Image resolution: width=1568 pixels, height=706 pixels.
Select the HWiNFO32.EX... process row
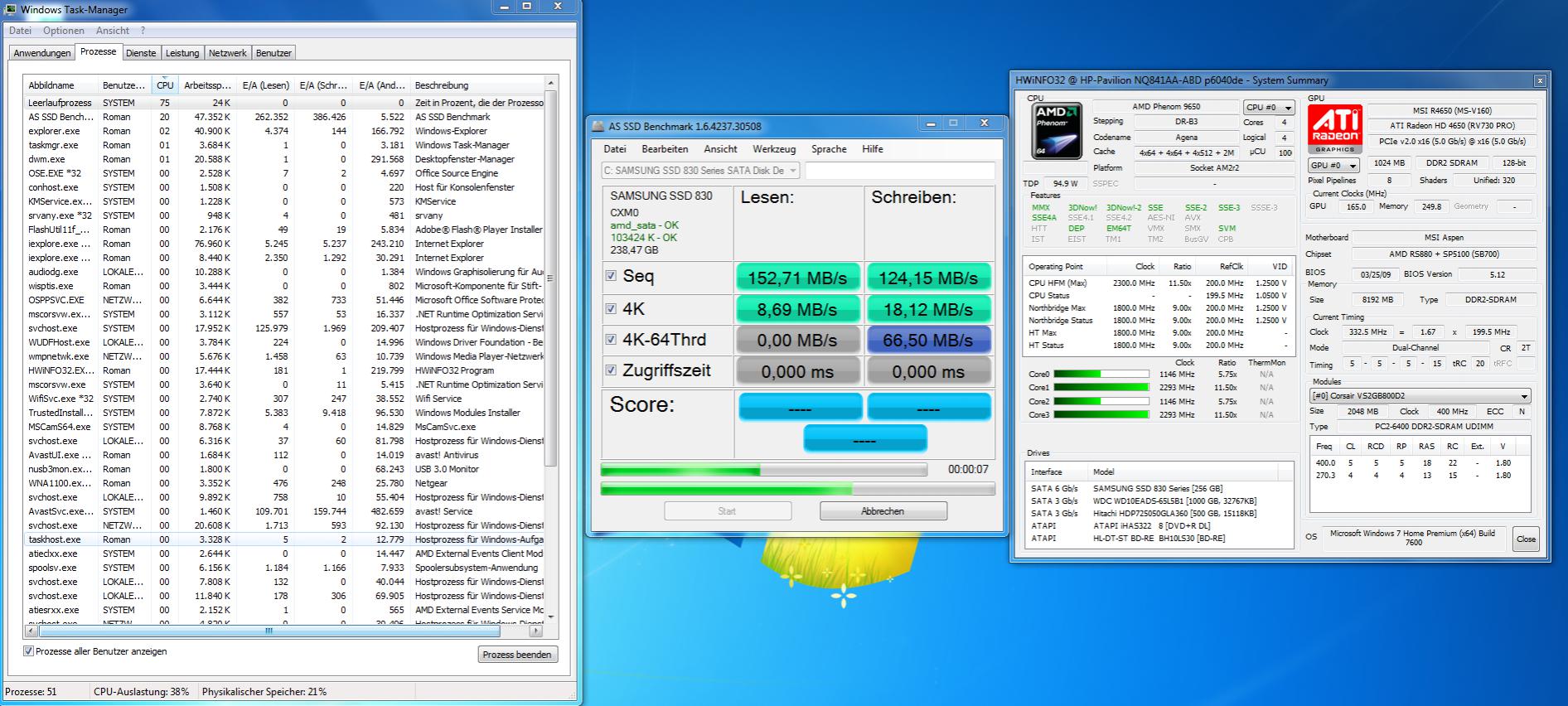(x=284, y=370)
